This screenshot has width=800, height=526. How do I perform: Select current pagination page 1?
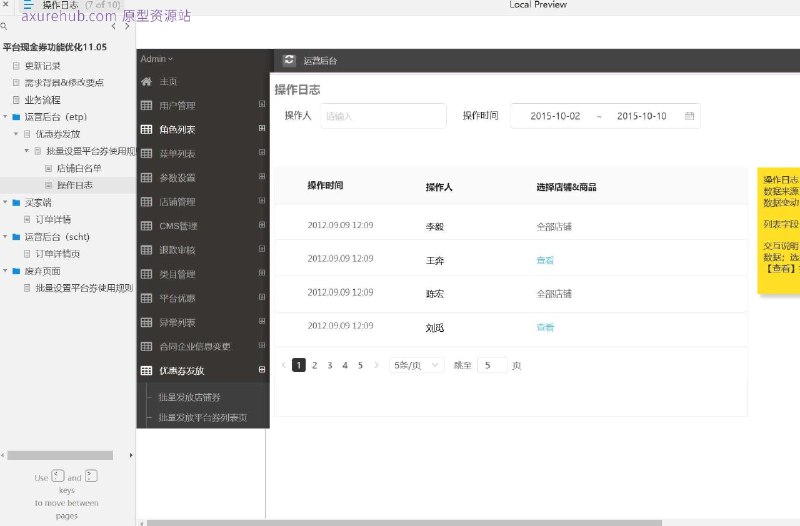coord(298,365)
